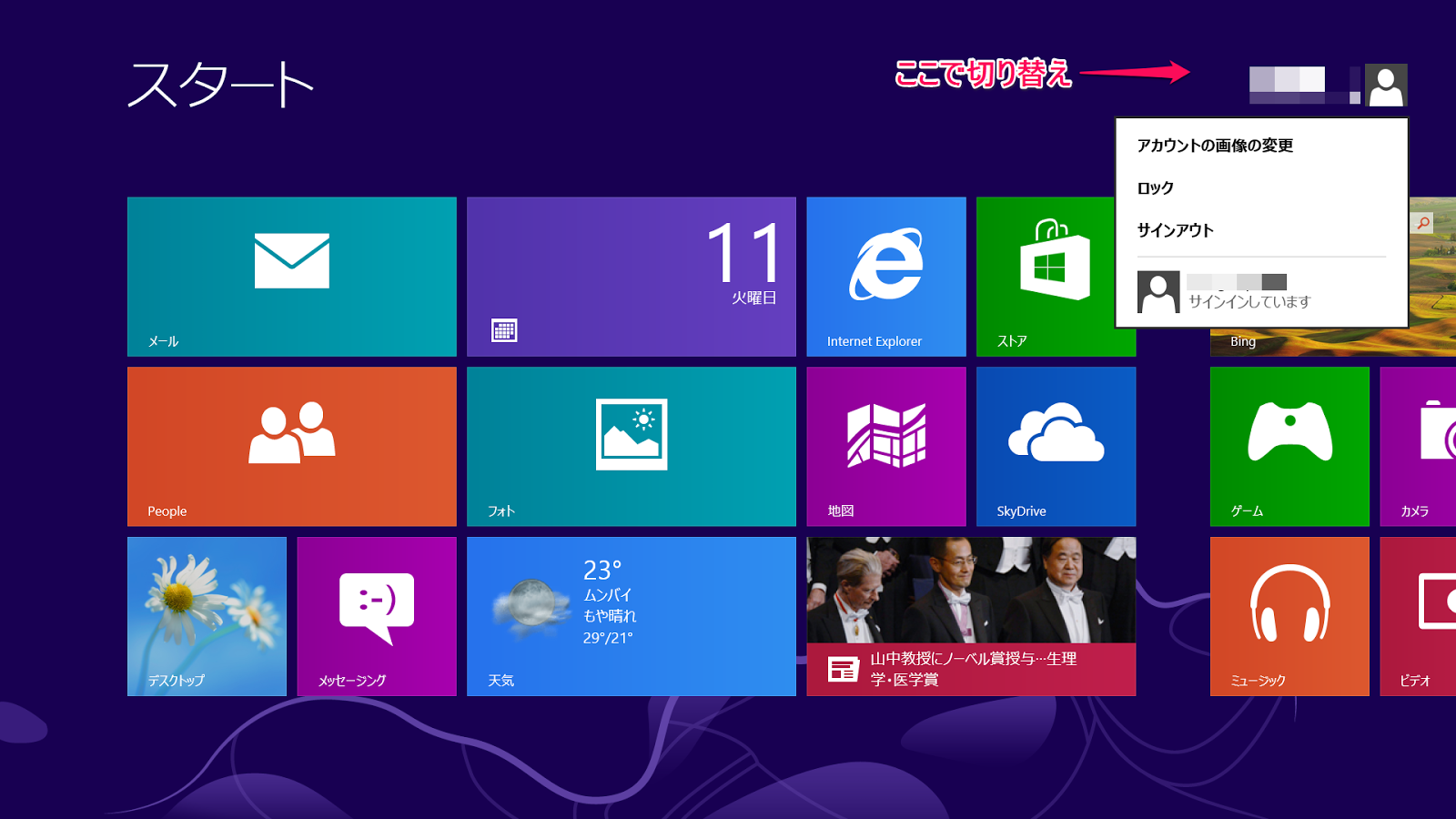The width and height of the screenshot is (1456, 819).
Task: Open the ミュージック music tile
Action: pos(1289,616)
